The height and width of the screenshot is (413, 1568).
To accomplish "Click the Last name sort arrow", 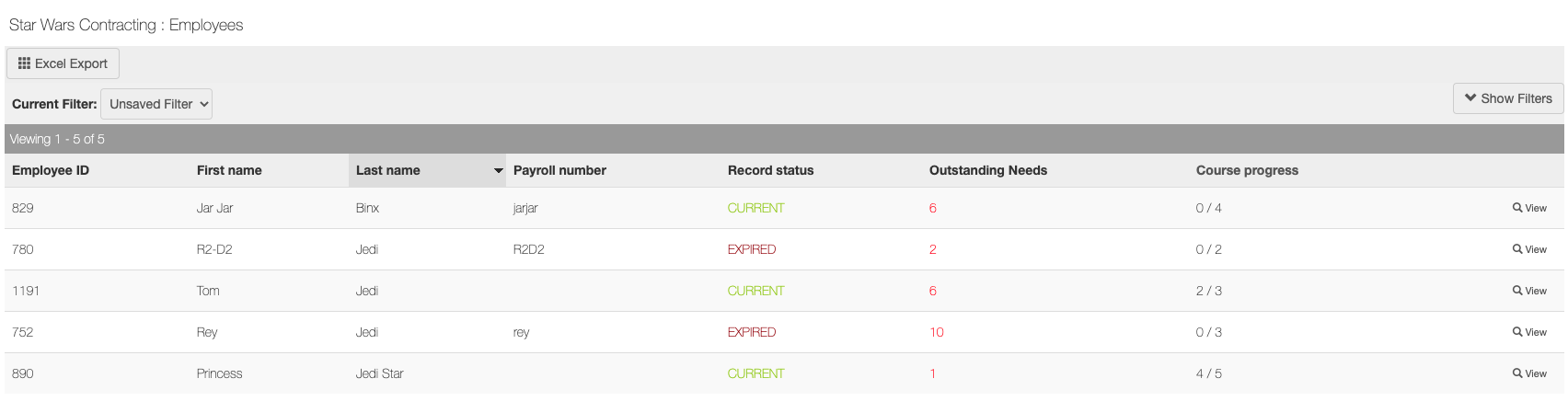I will pyautogui.click(x=498, y=171).
